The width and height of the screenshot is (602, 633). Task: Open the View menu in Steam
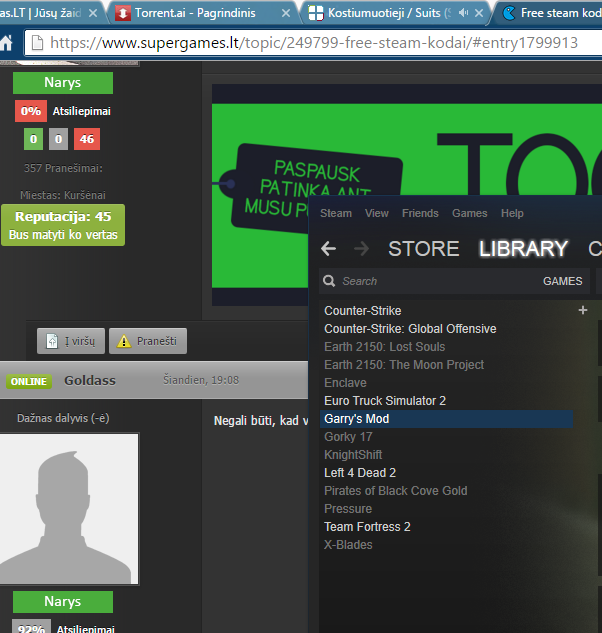point(377,213)
